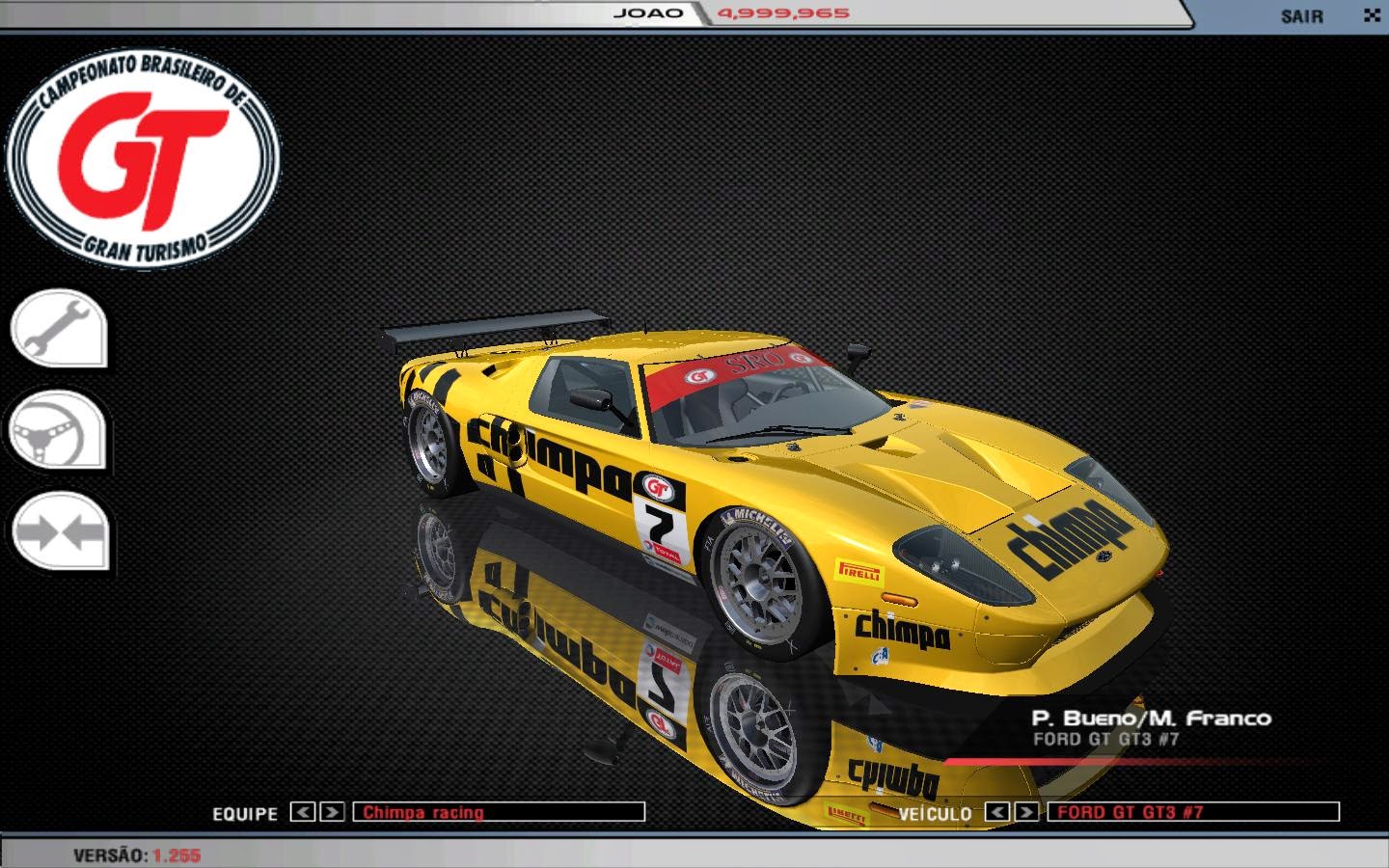The height and width of the screenshot is (868, 1389).
Task: Select next team with Equipe right arrow
Action: point(331,812)
